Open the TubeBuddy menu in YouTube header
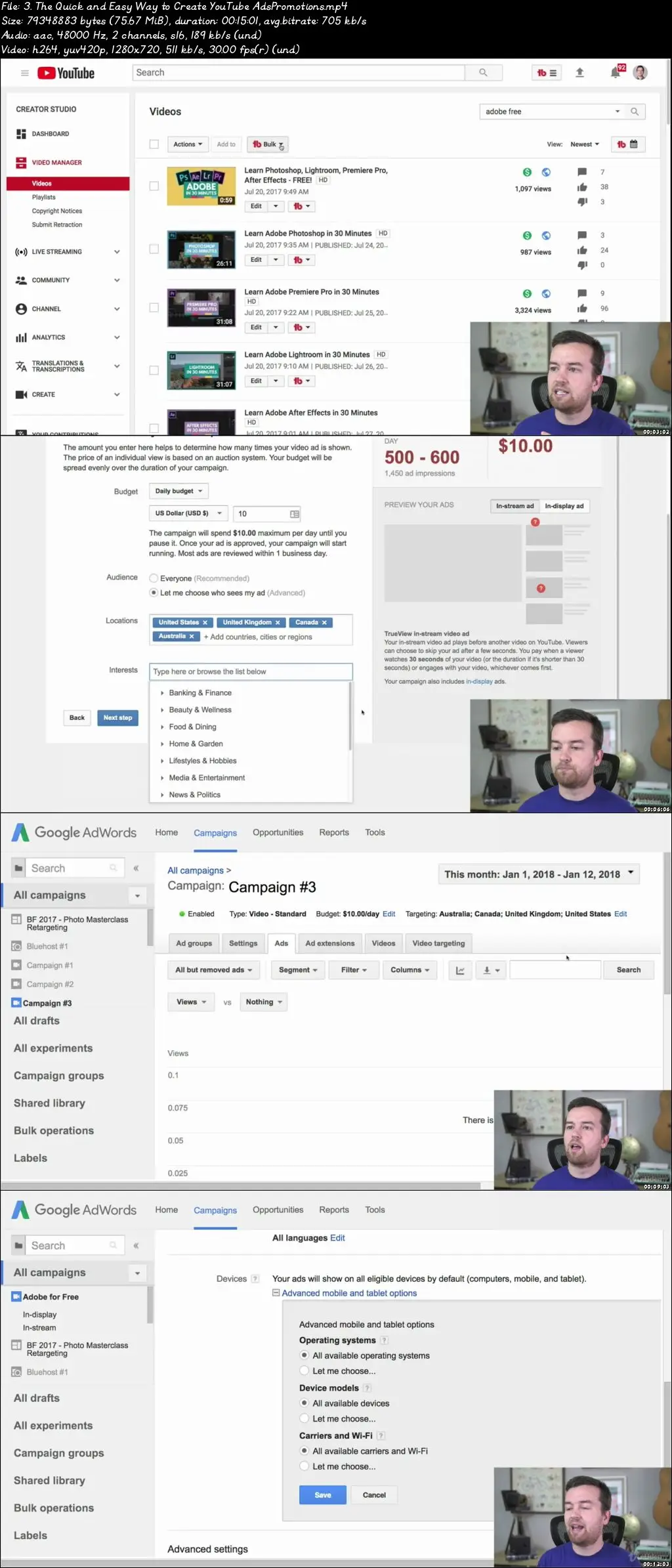 (x=546, y=73)
